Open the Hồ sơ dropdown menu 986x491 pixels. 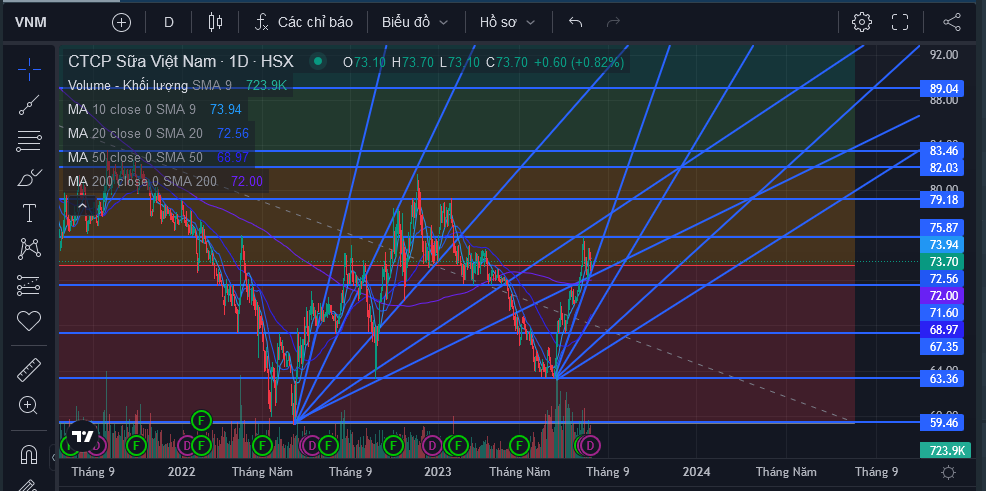[x=507, y=23]
